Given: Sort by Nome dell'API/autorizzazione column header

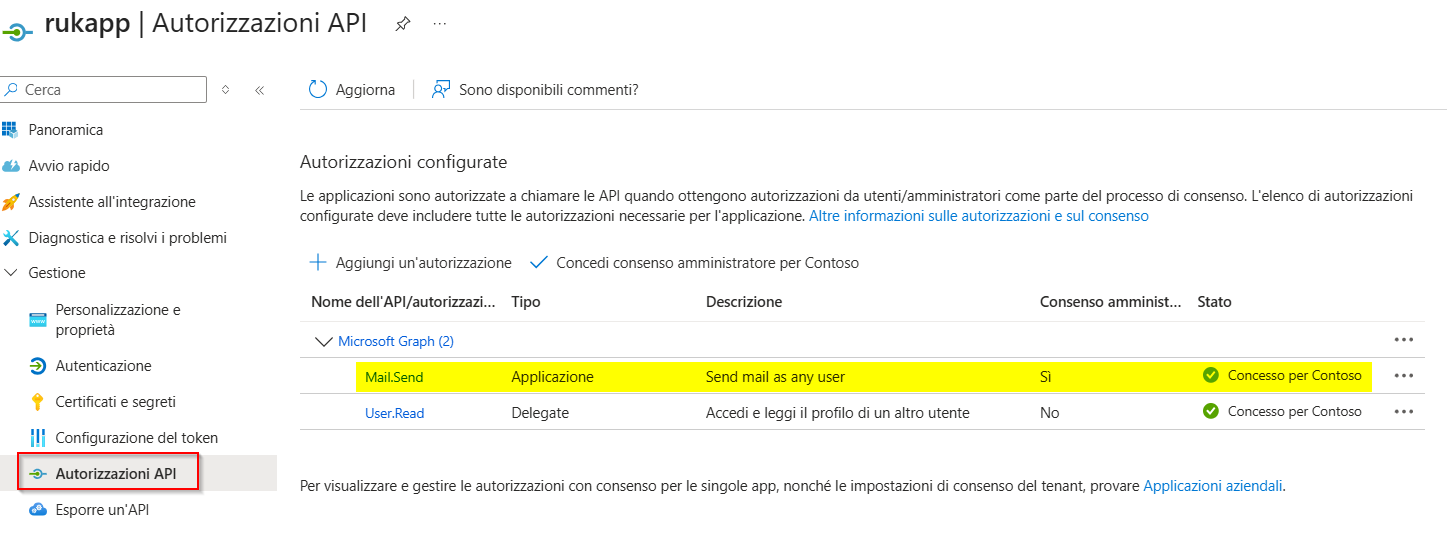Looking at the screenshot, I should 404,302.
